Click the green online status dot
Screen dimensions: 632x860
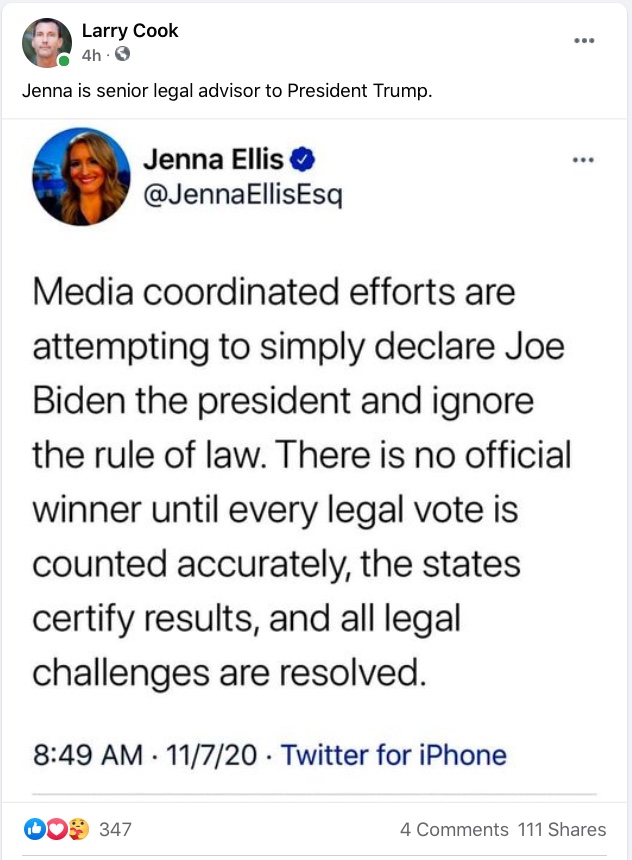coord(64,60)
